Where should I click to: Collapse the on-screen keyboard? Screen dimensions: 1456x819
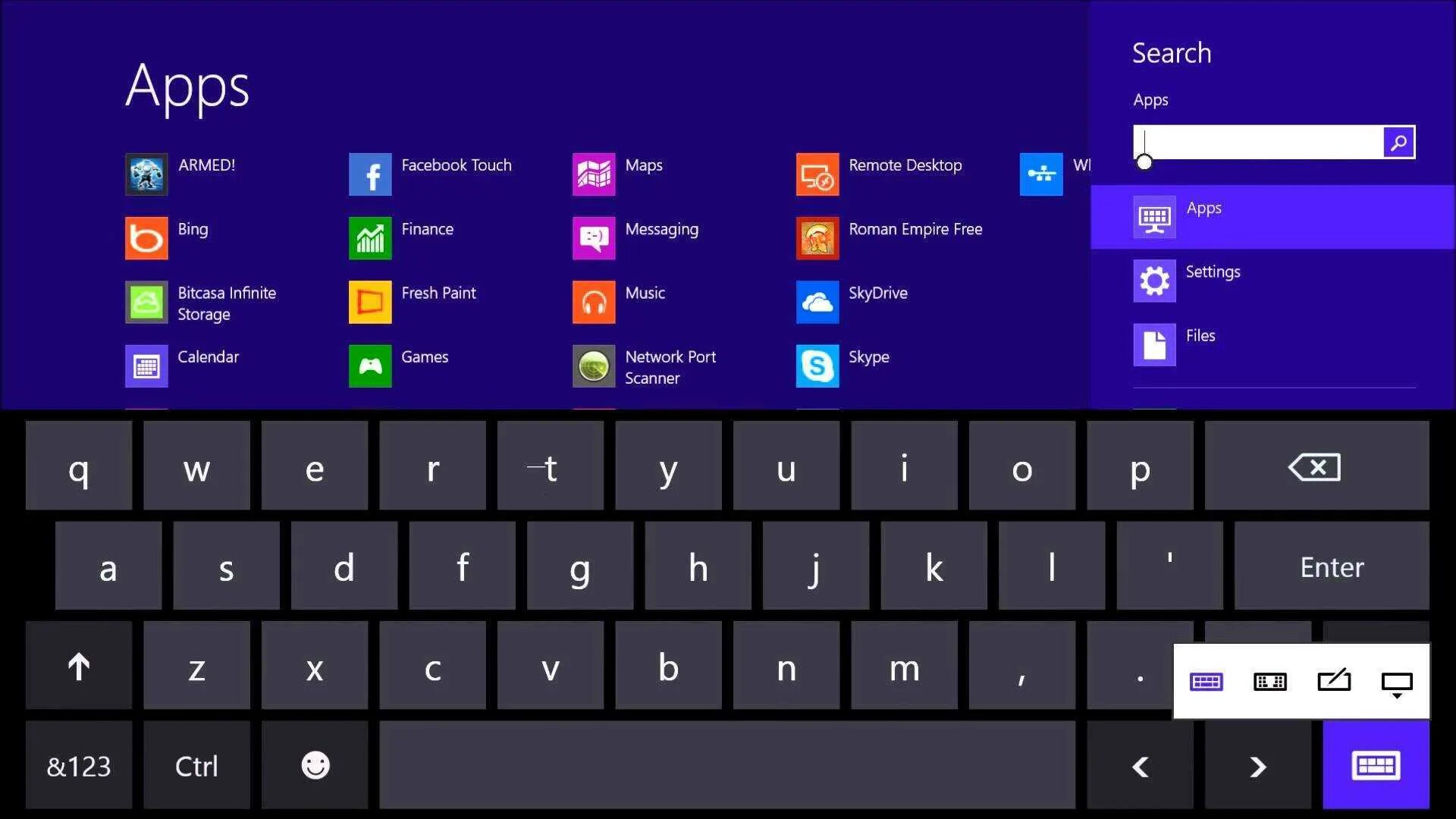(x=1399, y=682)
